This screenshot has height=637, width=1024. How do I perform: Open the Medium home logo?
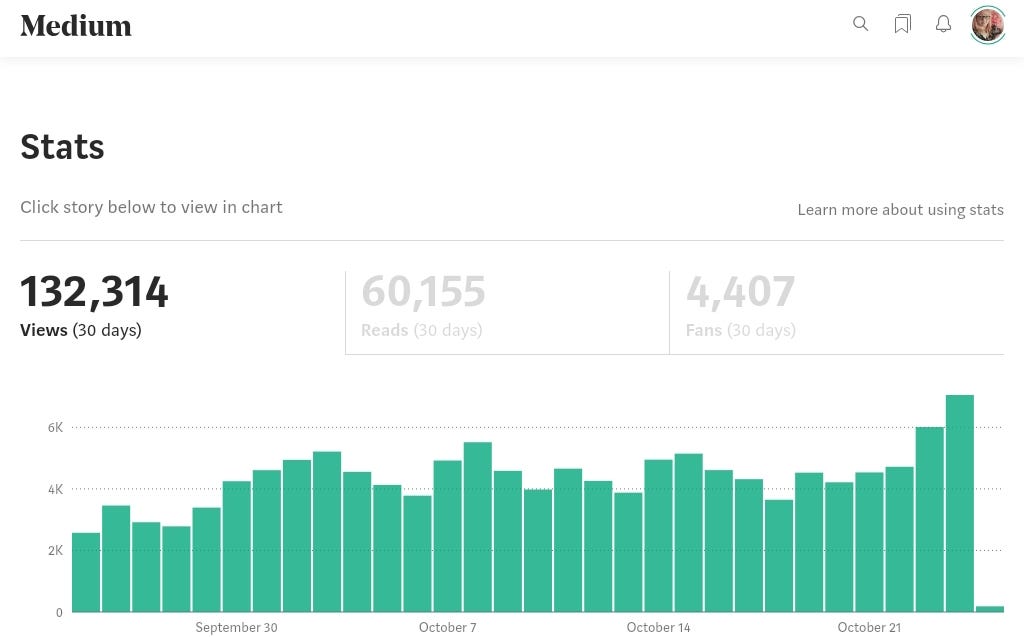click(76, 25)
